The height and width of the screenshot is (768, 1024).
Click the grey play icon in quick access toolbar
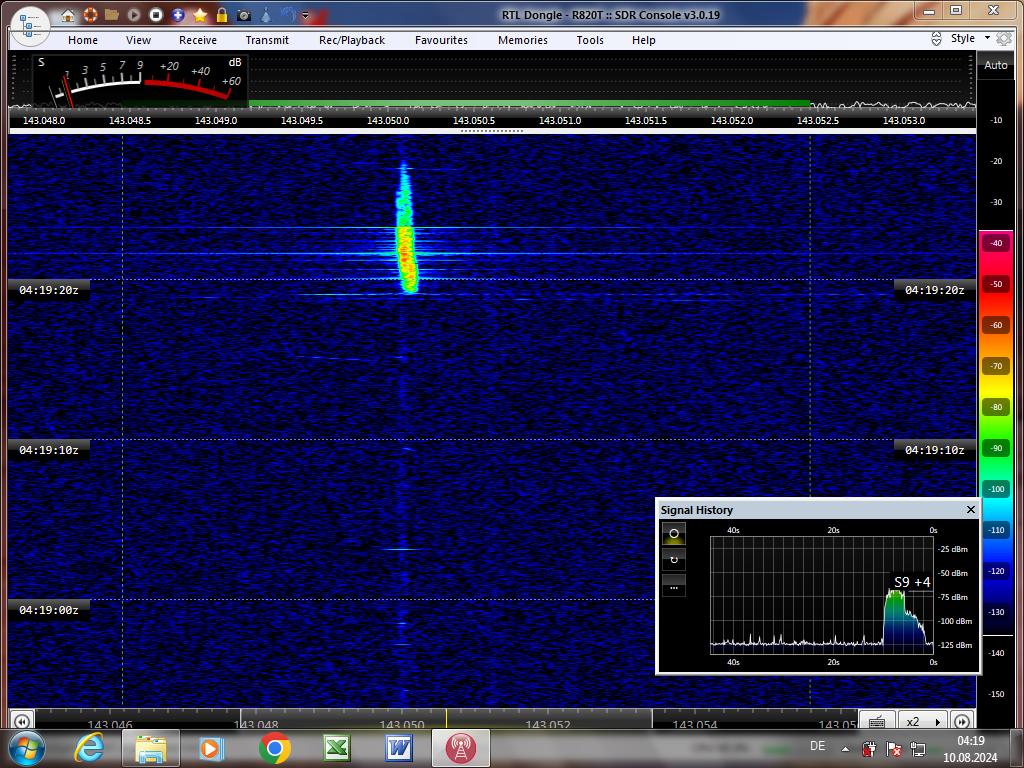point(134,14)
